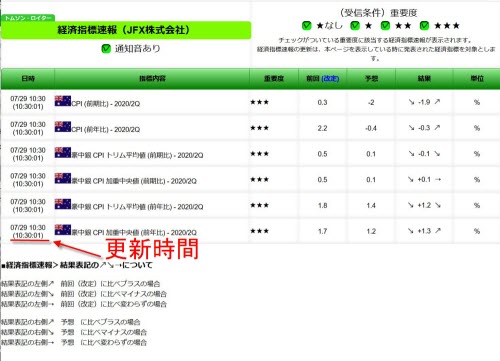500x361 pixels.
Task: Uncheck the ★なし importance checkbox
Action: pyautogui.click(x=306, y=25)
